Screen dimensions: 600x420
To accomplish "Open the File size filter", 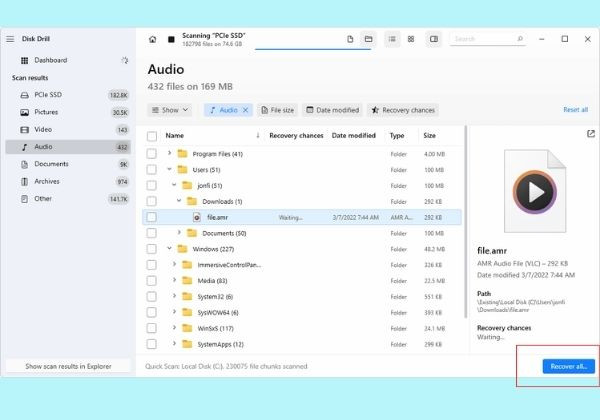I will coord(277,110).
